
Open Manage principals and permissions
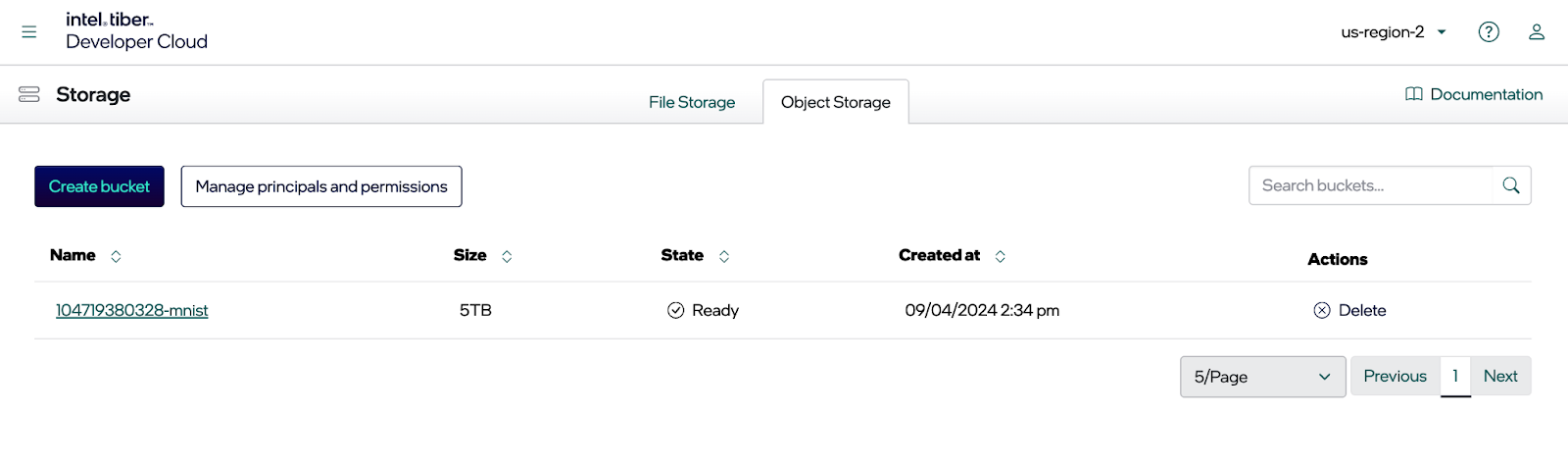320,186
